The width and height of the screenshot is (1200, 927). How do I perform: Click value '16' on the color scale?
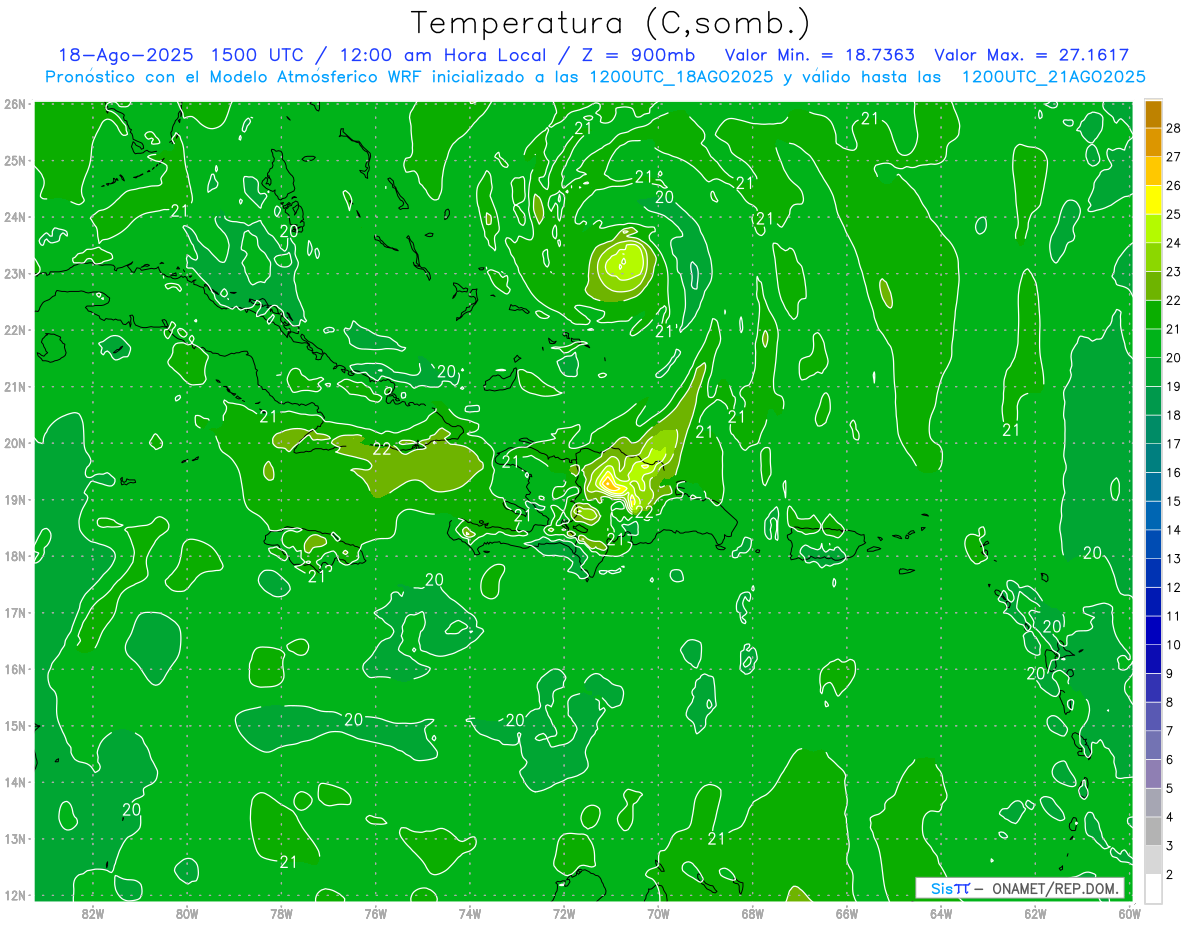[x=1174, y=472]
